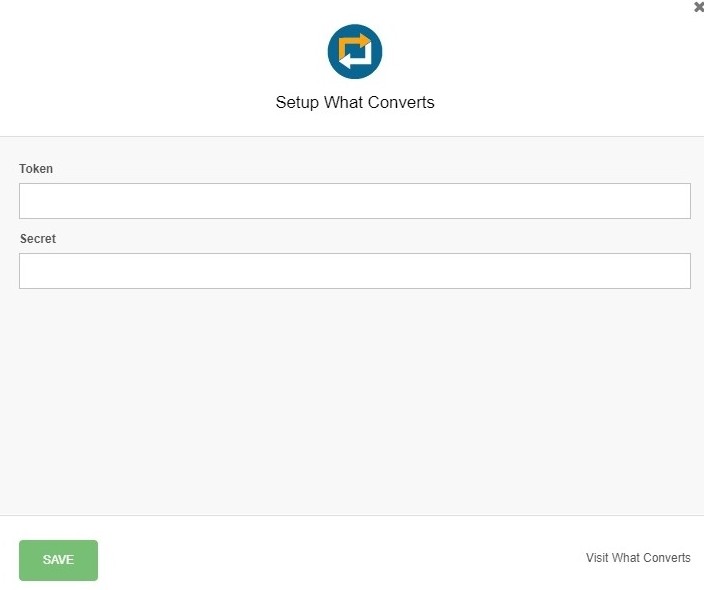The height and width of the screenshot is (590, 704).
Task: Place cursor in the Token box
Action: pos(355,201)
